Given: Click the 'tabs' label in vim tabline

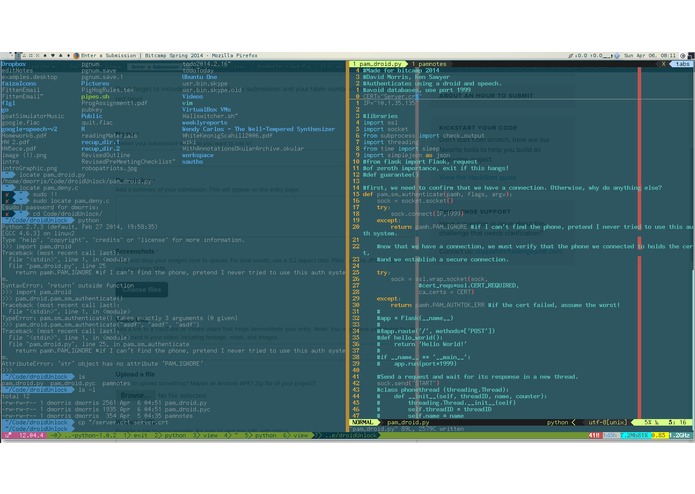Looking at the screenshot, I should [x=683, y=64].
